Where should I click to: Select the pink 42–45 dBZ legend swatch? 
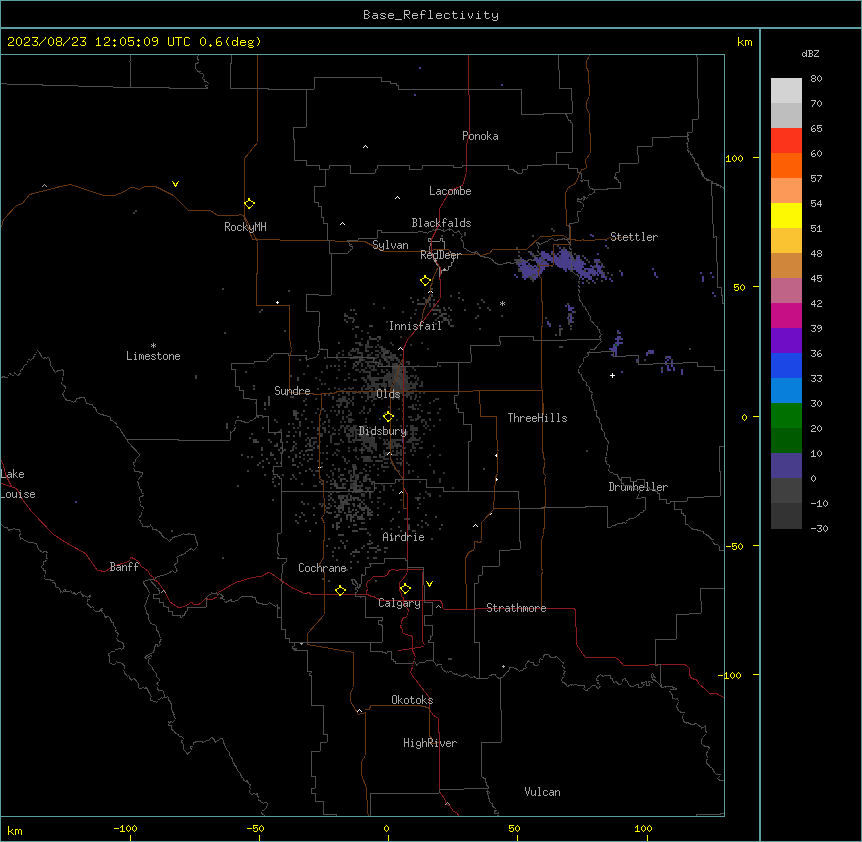pos(786,291)
